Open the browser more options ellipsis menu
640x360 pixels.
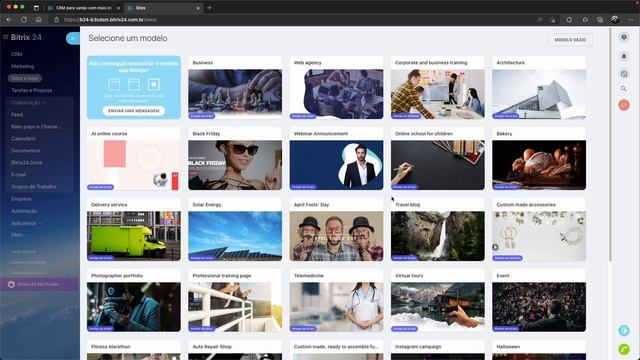632,20
